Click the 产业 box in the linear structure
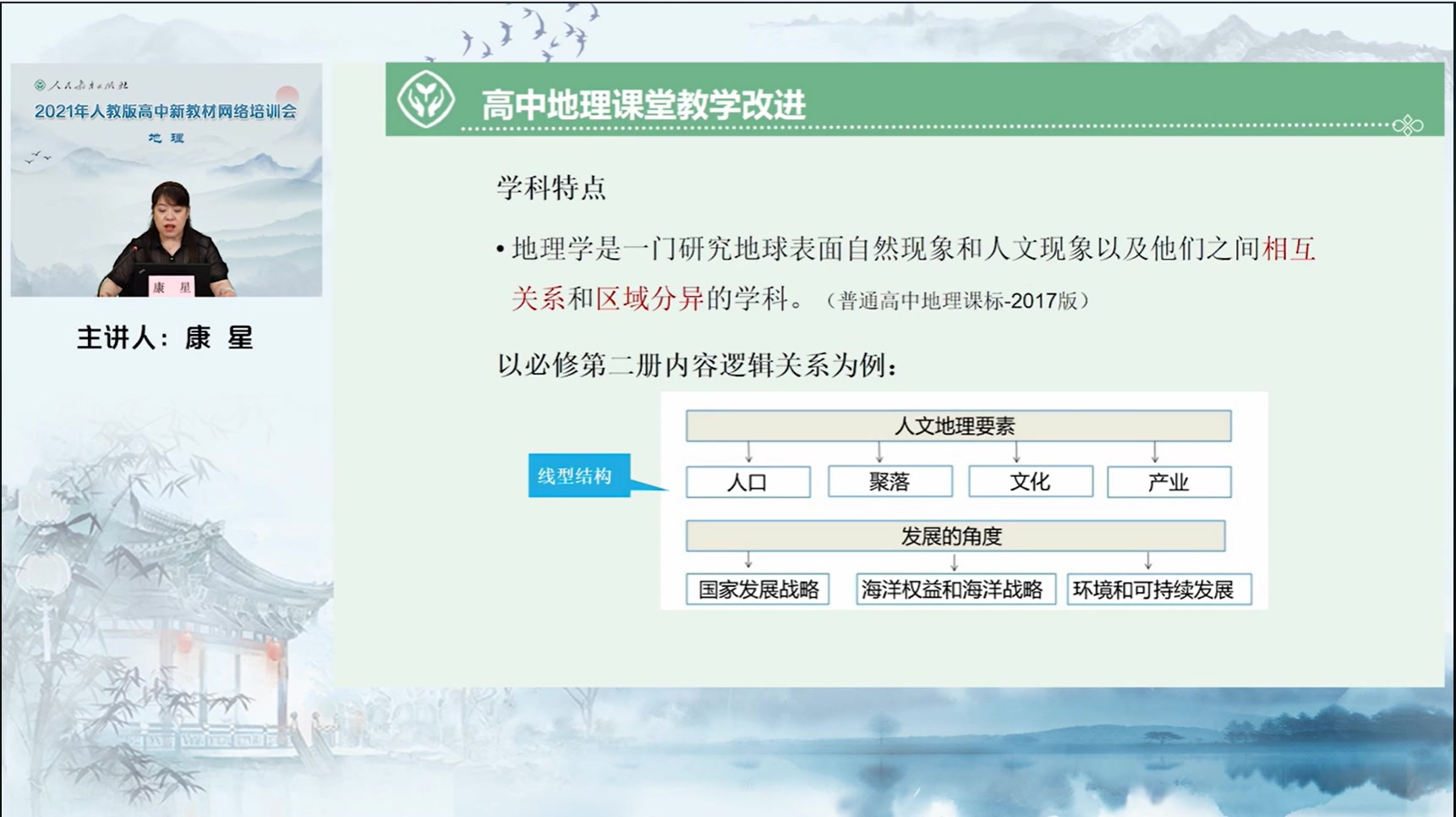This screenshot has width=1456, height=817. pos(1169,481)
